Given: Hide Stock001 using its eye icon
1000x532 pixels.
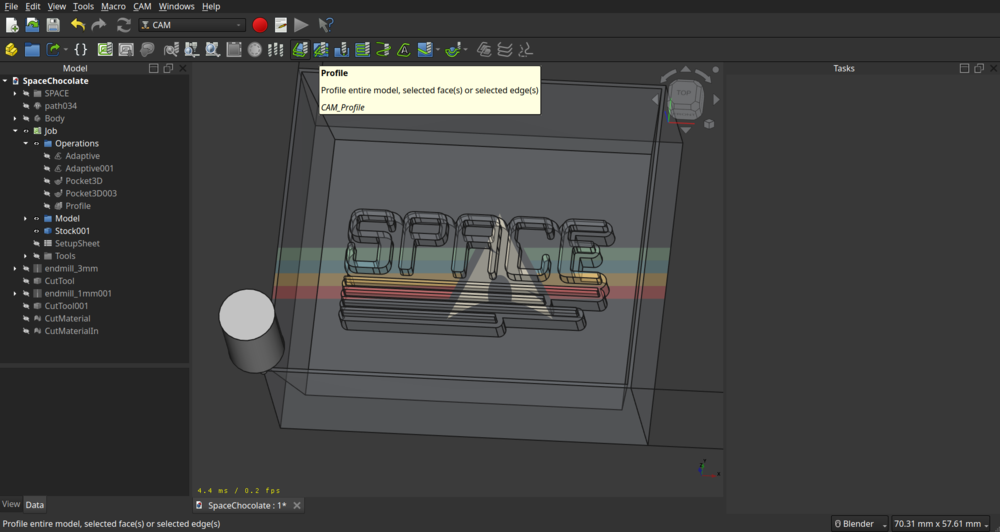Looking at the screenshot, I should point(36,231).
